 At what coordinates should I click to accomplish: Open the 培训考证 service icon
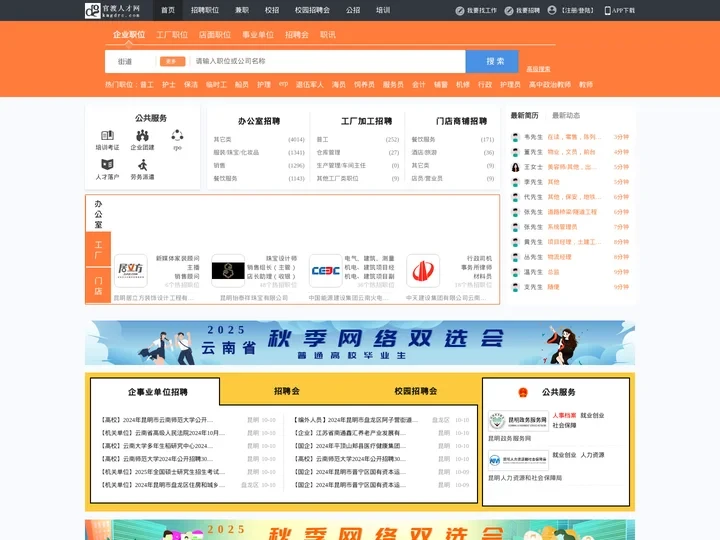tap(107, 135)
